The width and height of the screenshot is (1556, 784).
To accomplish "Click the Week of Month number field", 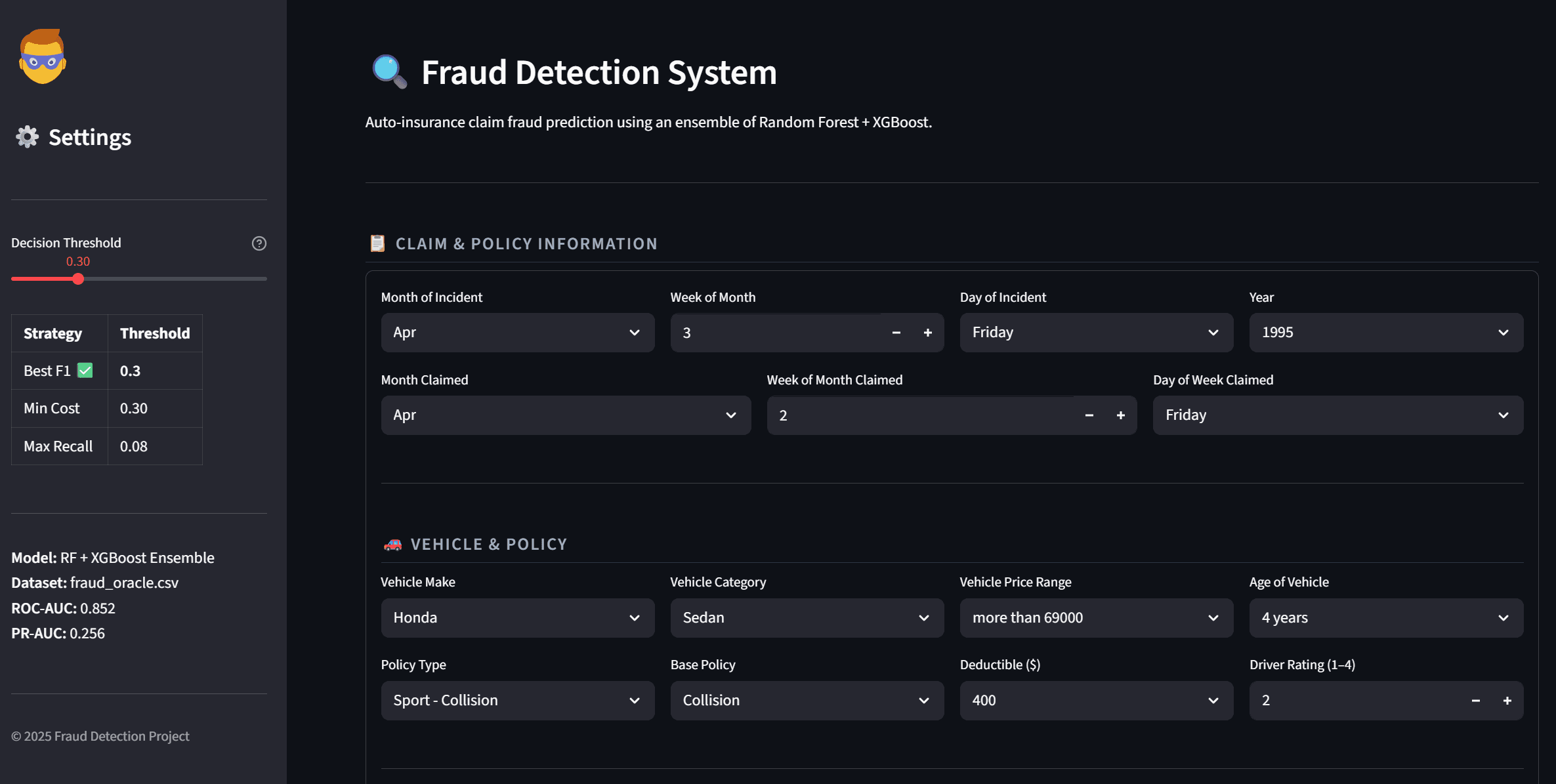I will point(775,333).
